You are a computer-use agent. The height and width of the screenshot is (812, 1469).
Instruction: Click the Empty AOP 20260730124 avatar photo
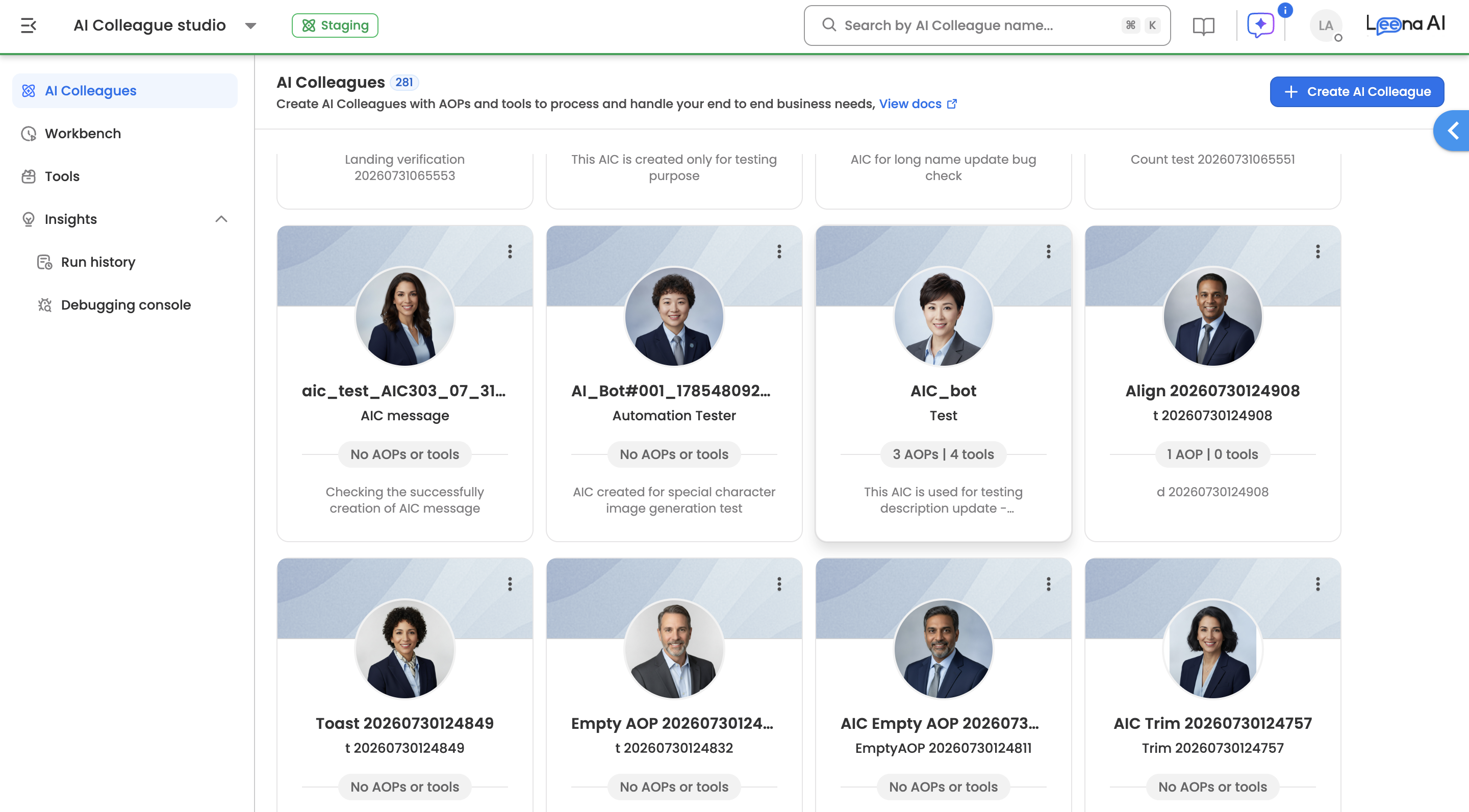pos(674,649)
